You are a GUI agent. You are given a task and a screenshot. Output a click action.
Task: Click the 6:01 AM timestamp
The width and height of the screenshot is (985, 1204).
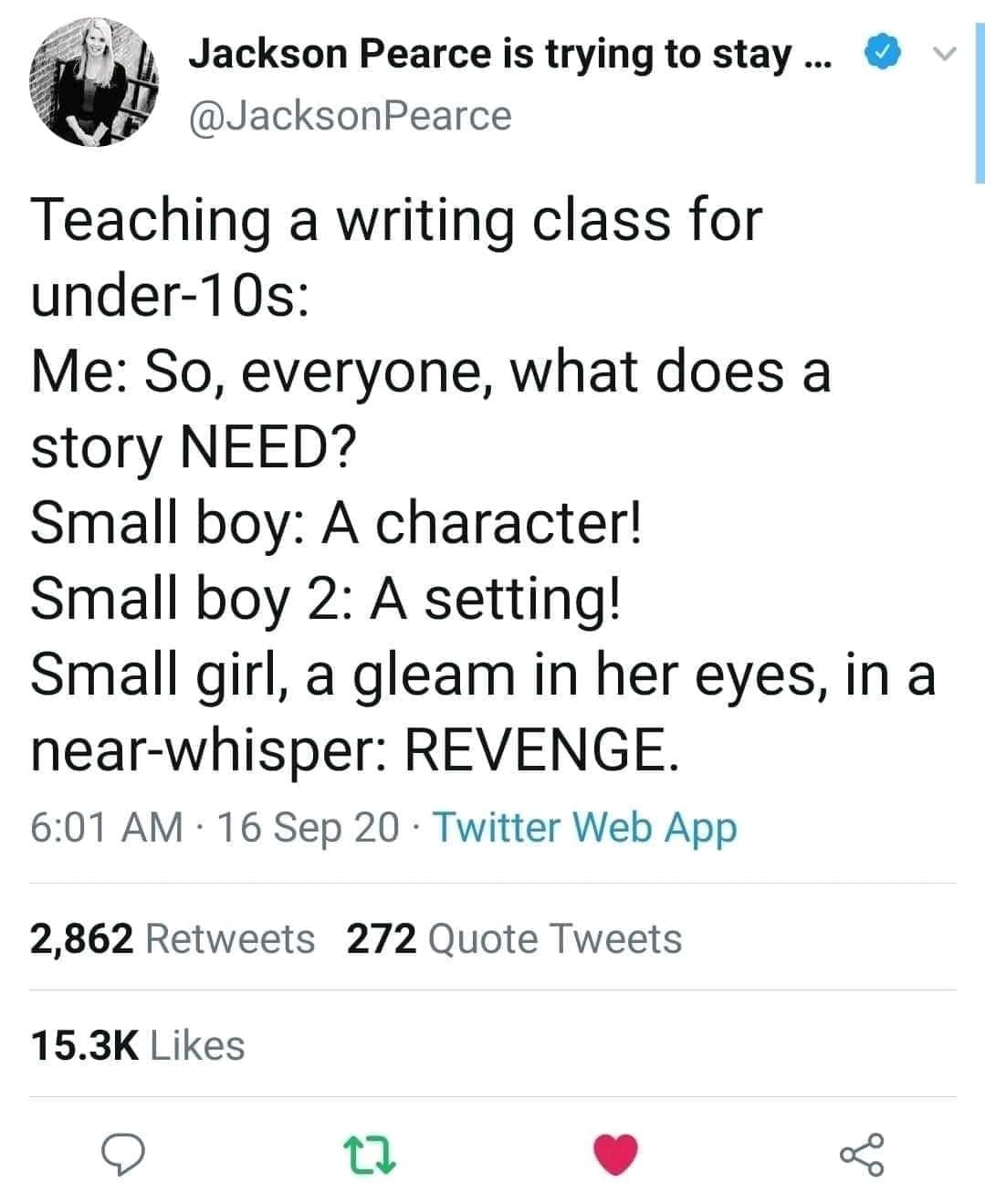click(106, 827)
